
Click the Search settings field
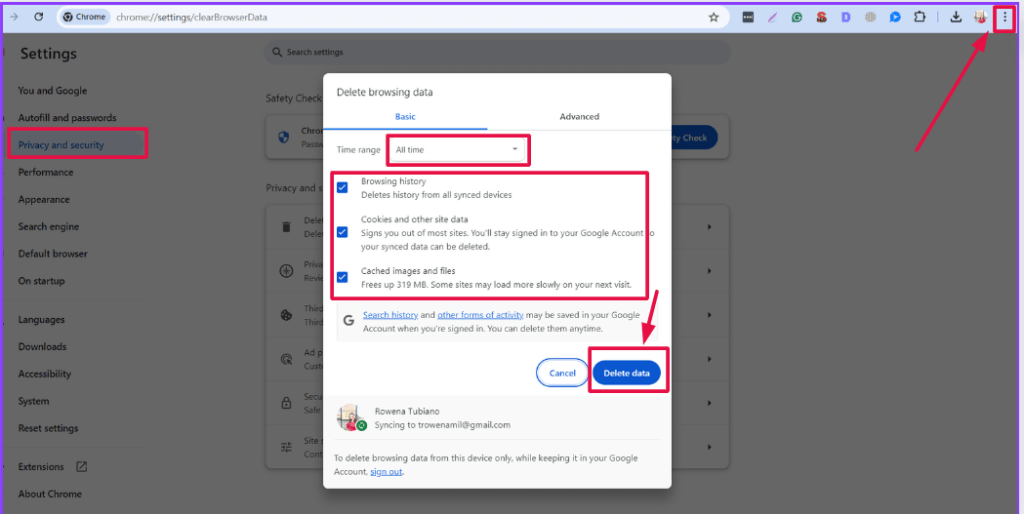tap(497, 52)
